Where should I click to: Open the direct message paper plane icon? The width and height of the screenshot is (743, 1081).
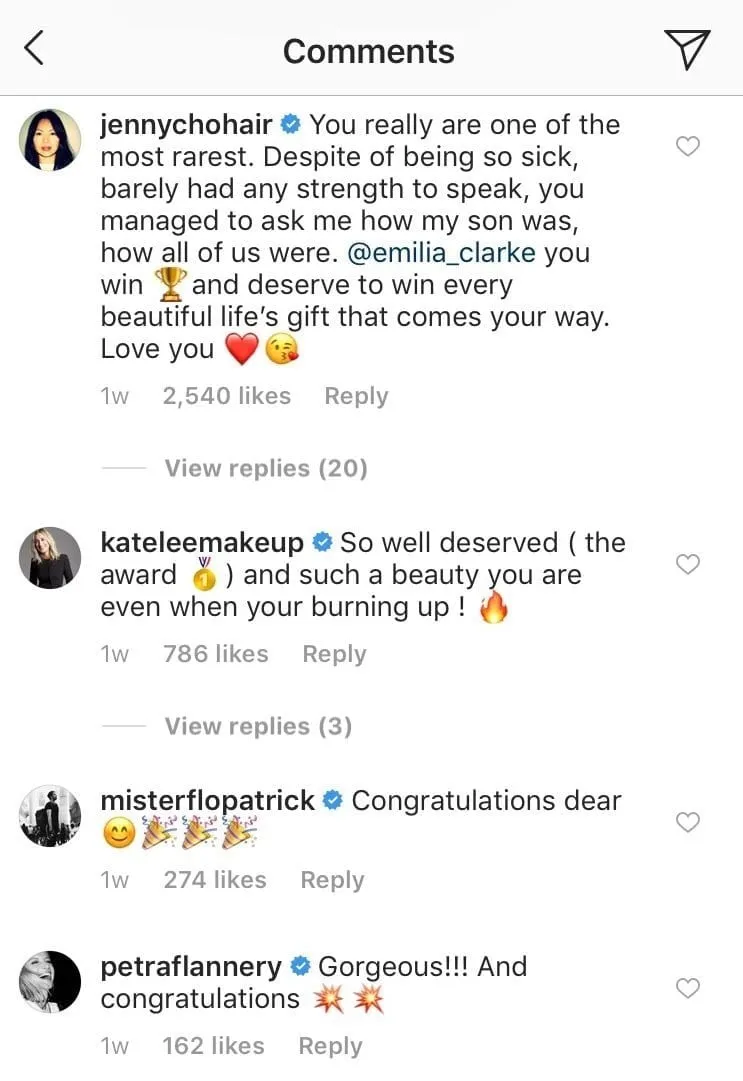(686, 49)
